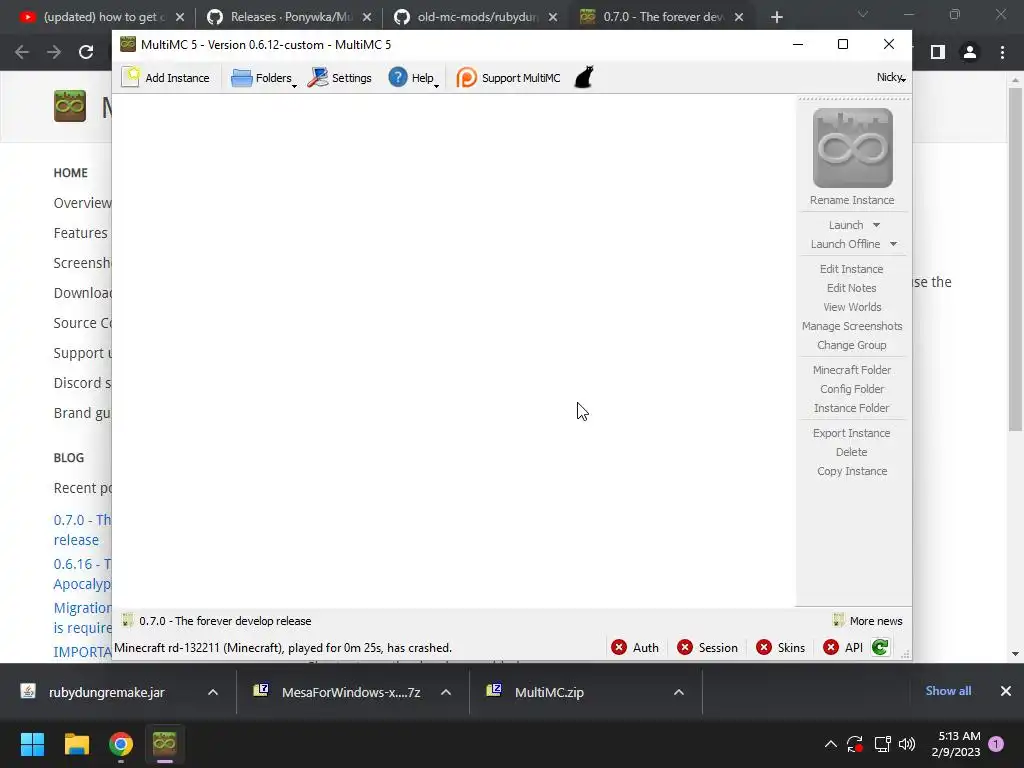
Task: Click Export Instance
Action: click(852, 433)
